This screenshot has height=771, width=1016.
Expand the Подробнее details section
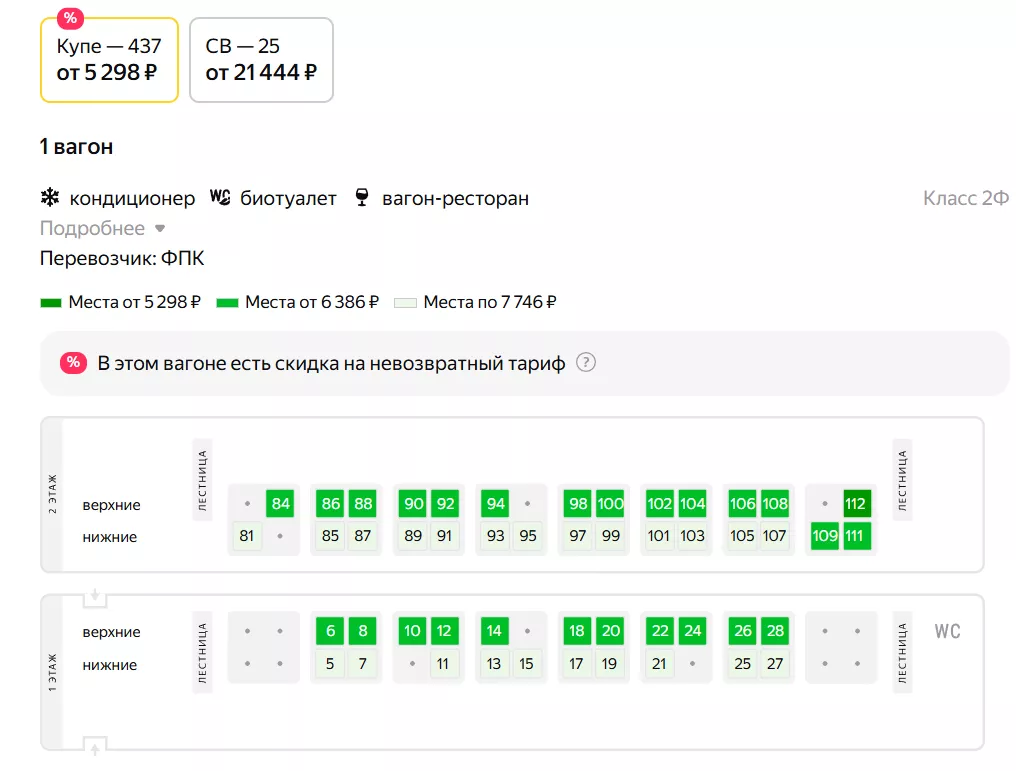tap(92, 229)
